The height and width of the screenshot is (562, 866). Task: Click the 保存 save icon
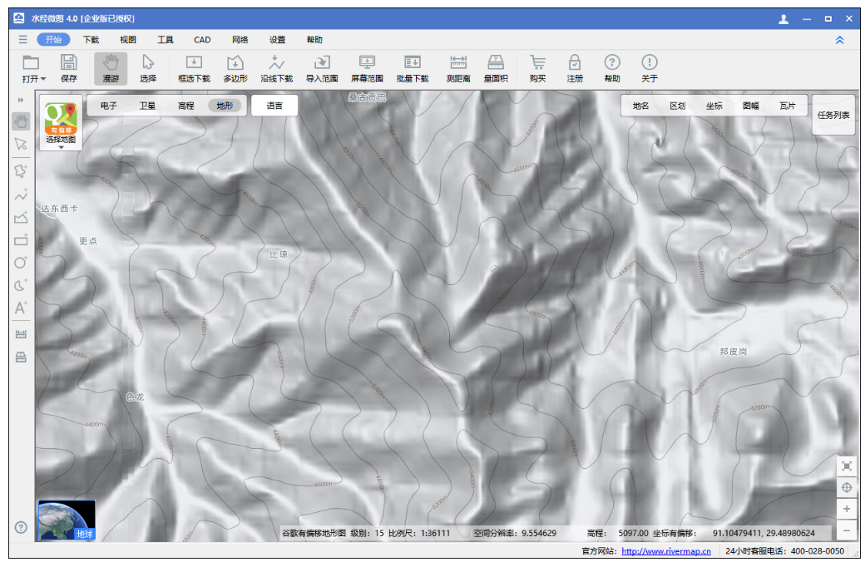click(68, 67)
